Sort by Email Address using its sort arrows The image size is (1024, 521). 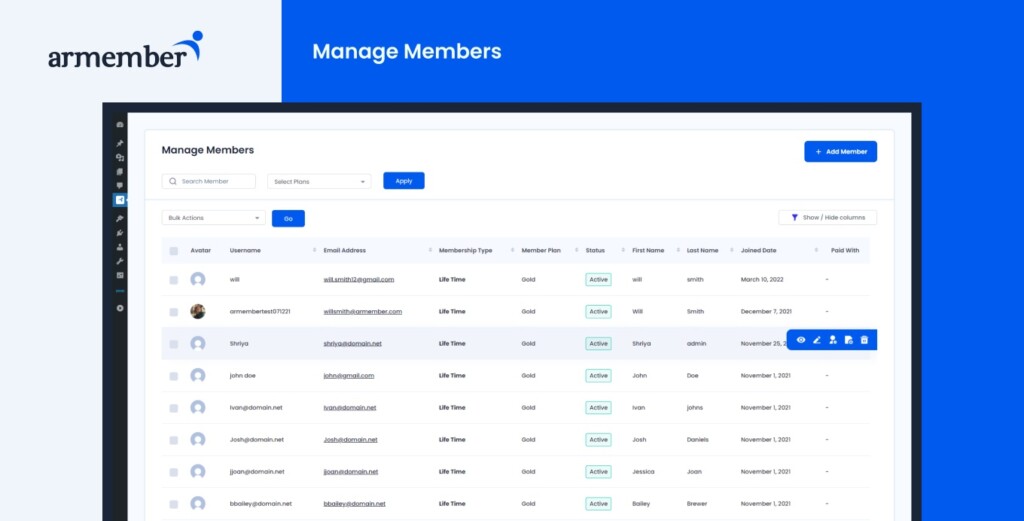click(x=430, y=251)
